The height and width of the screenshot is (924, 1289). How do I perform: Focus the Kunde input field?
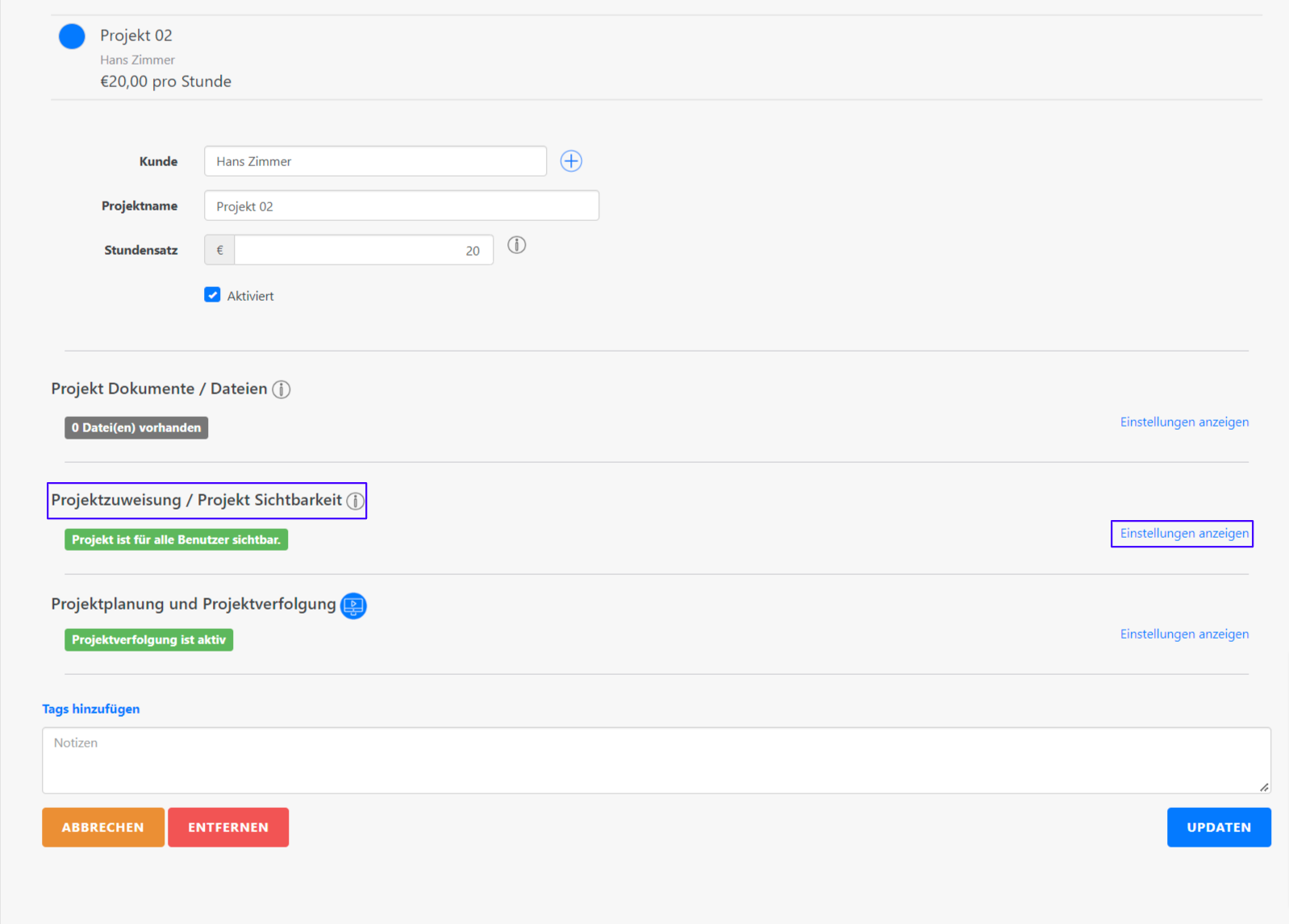(x=375, y=161)
